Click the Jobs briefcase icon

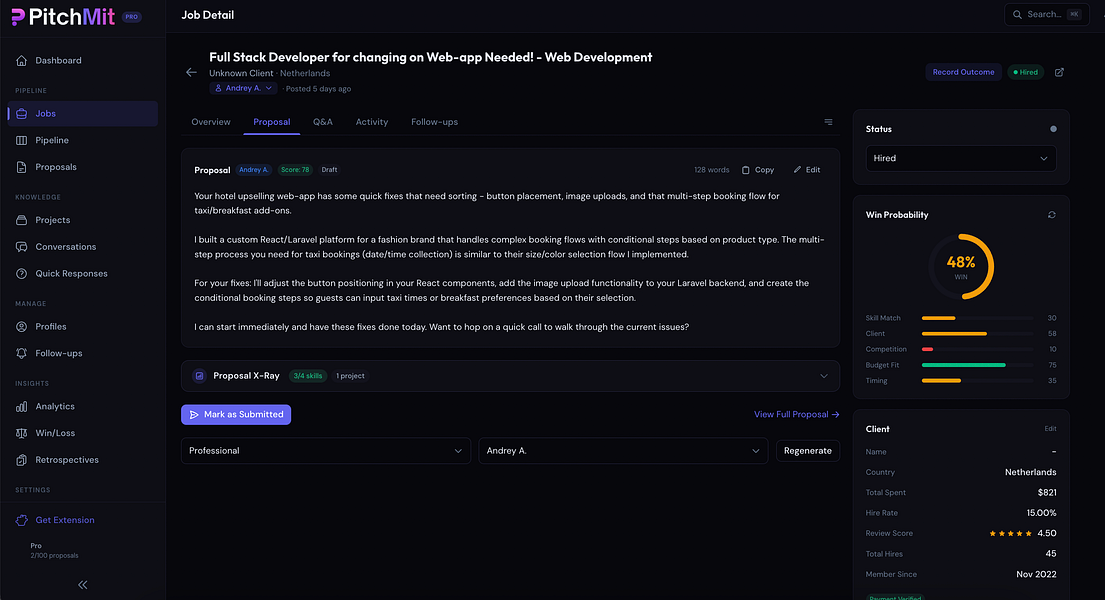click(x=22, y=114)
